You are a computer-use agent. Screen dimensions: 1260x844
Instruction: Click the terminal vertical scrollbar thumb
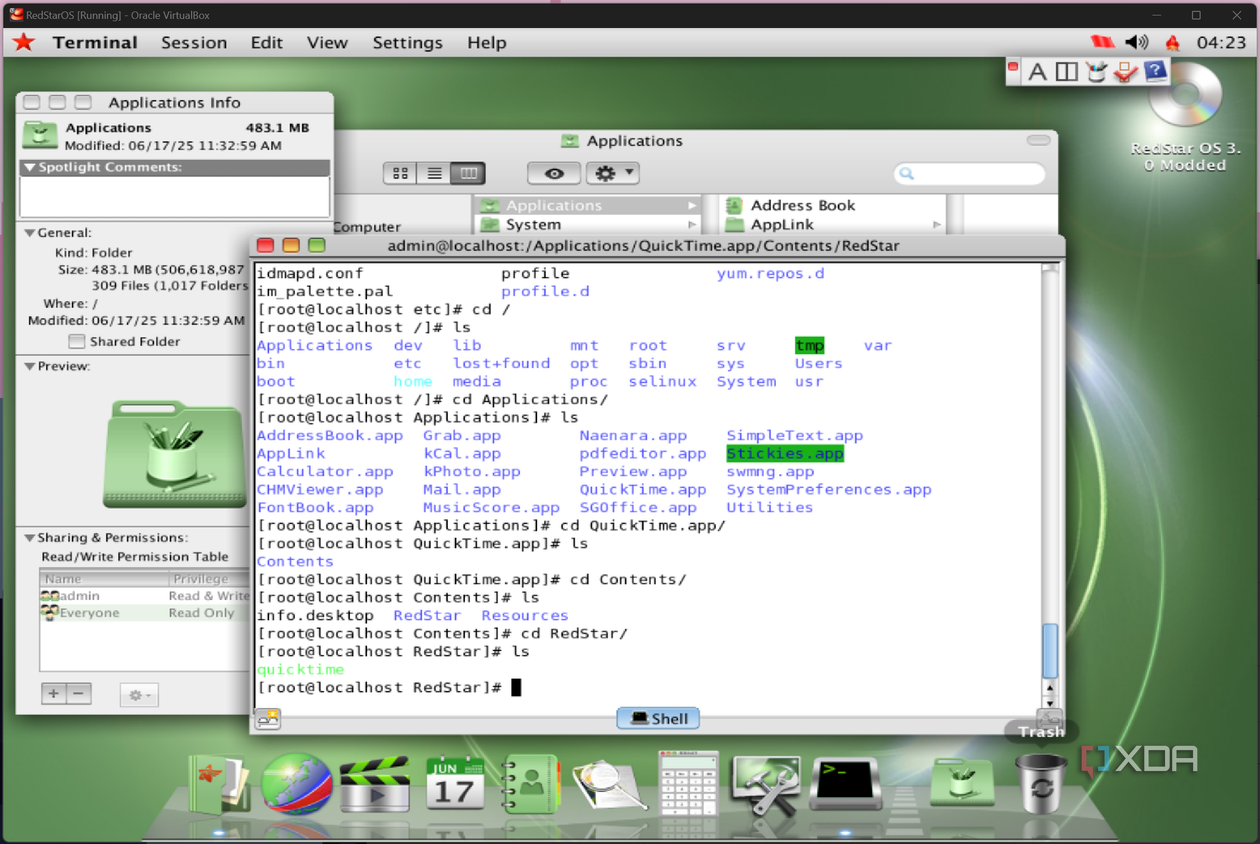pos(1049,651)
